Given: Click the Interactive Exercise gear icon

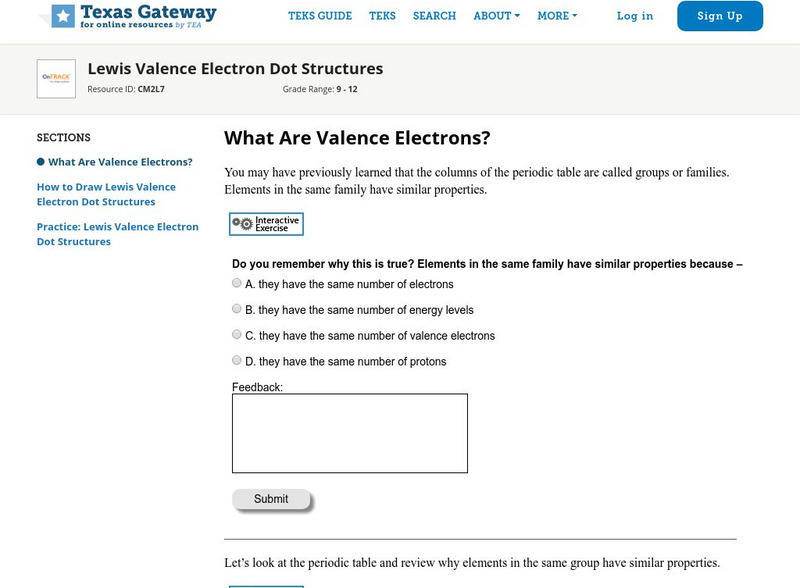Looking at the screenshot, I should pyautogui.click(x=242, y=224).
